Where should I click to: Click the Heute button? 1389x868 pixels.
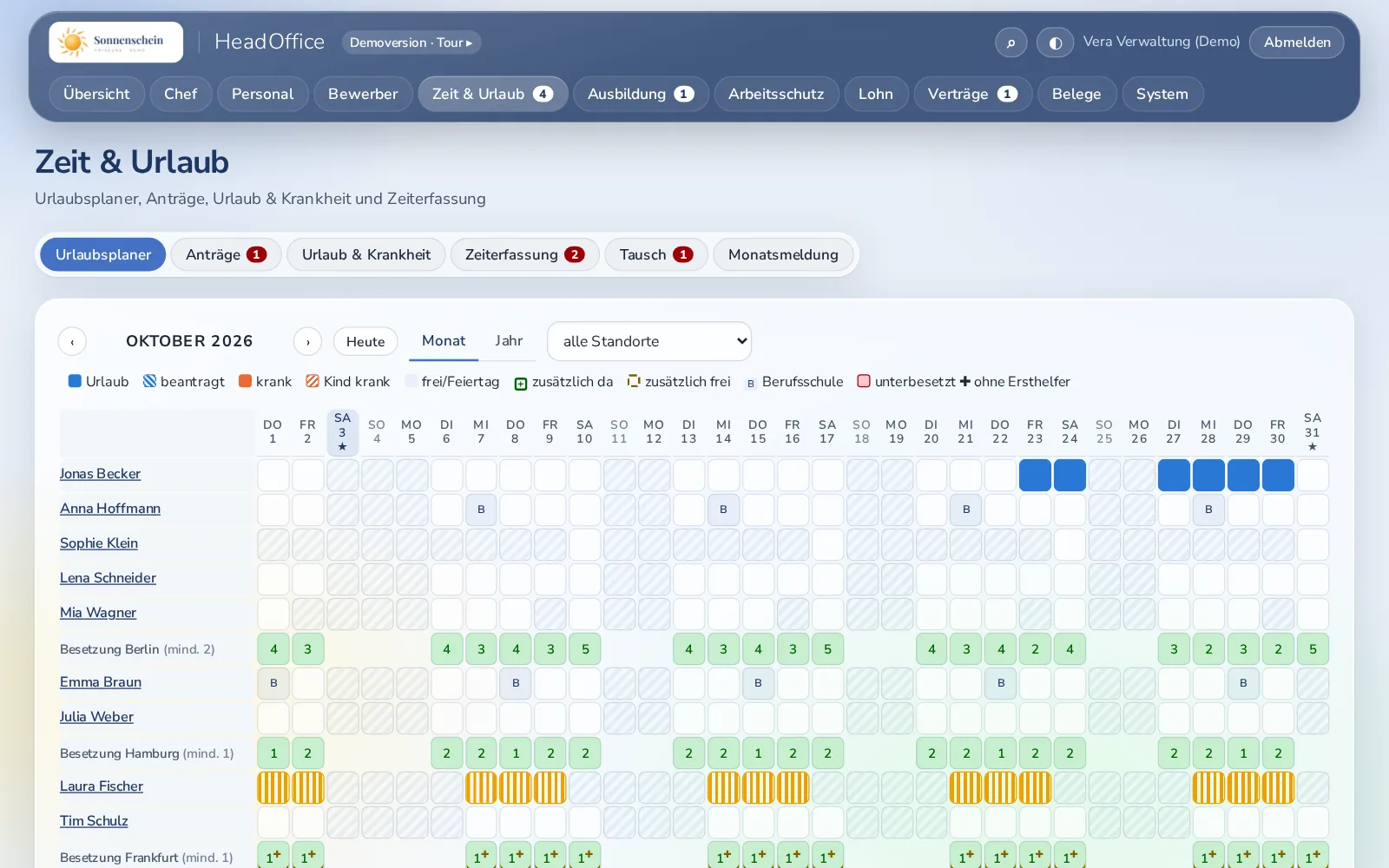[x=365, y=342]
